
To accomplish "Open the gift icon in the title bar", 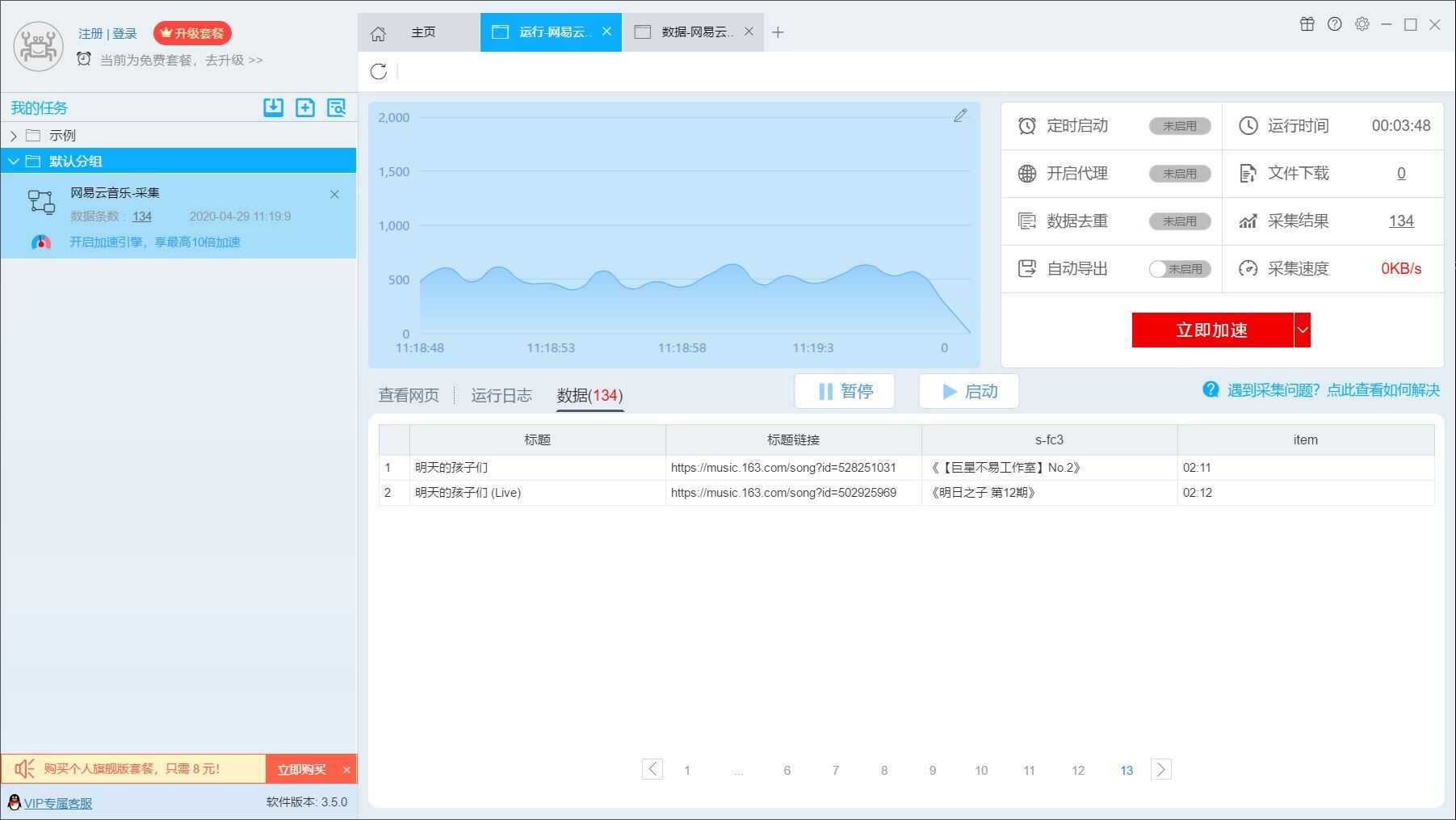I will (1307, 24).
